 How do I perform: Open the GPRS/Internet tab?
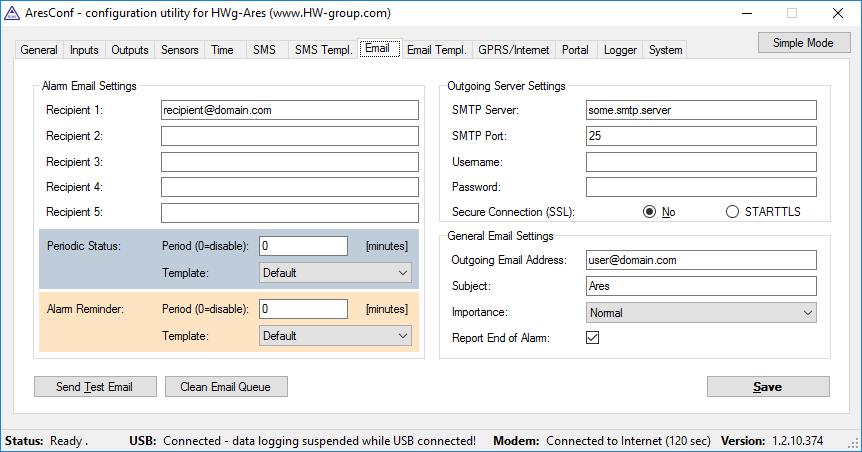point(513,50)
